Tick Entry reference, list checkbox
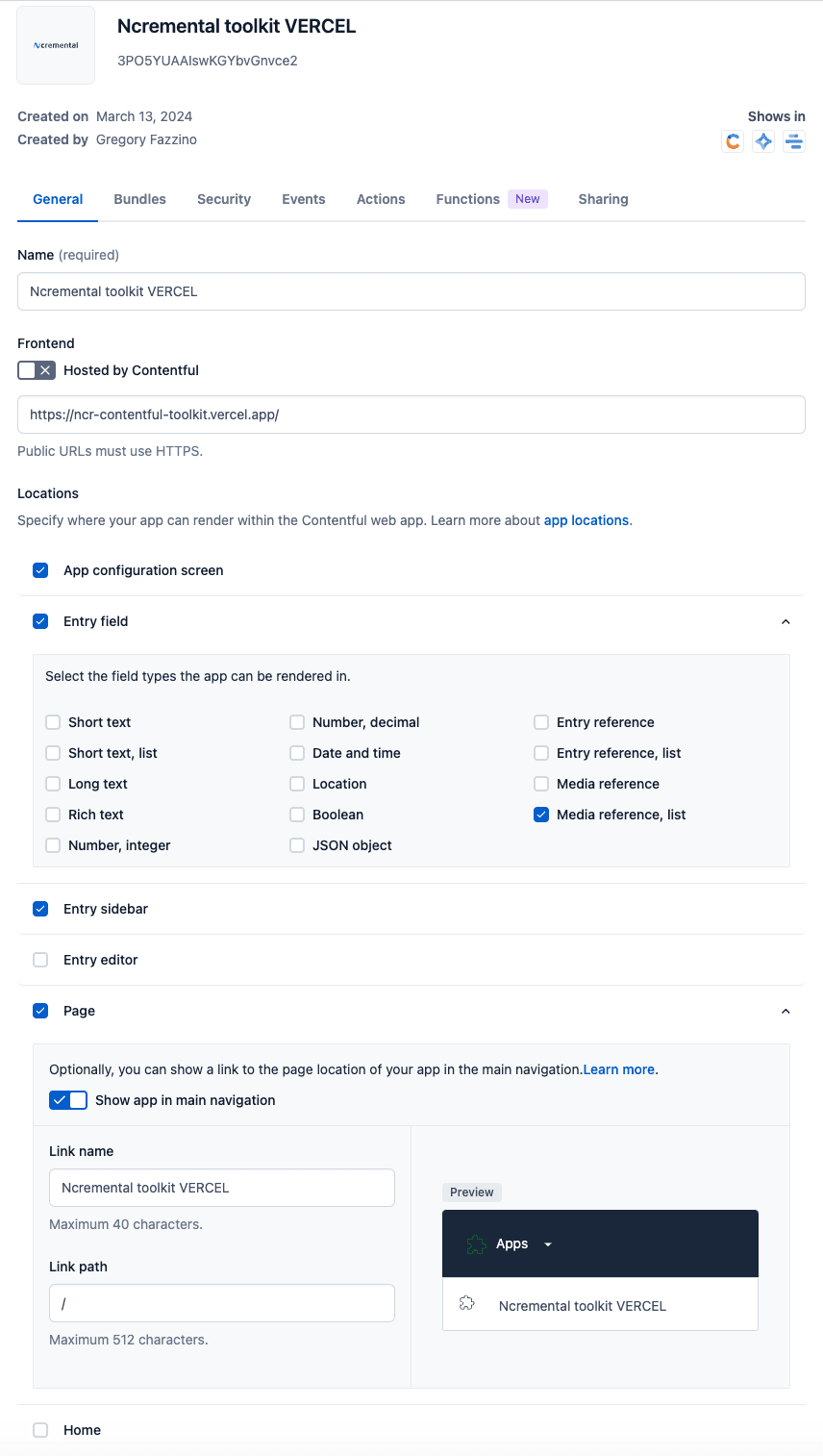The image size is (823, 1456). [x=541, y=753]
